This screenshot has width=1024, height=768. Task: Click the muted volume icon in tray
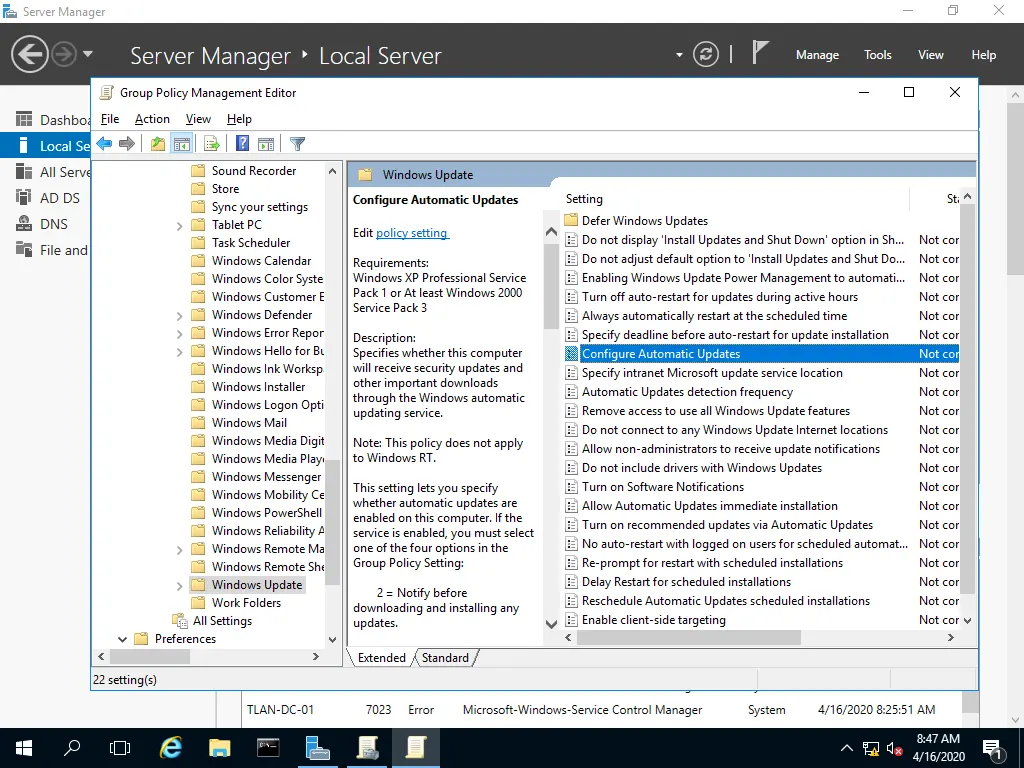[x=894, y=748]
